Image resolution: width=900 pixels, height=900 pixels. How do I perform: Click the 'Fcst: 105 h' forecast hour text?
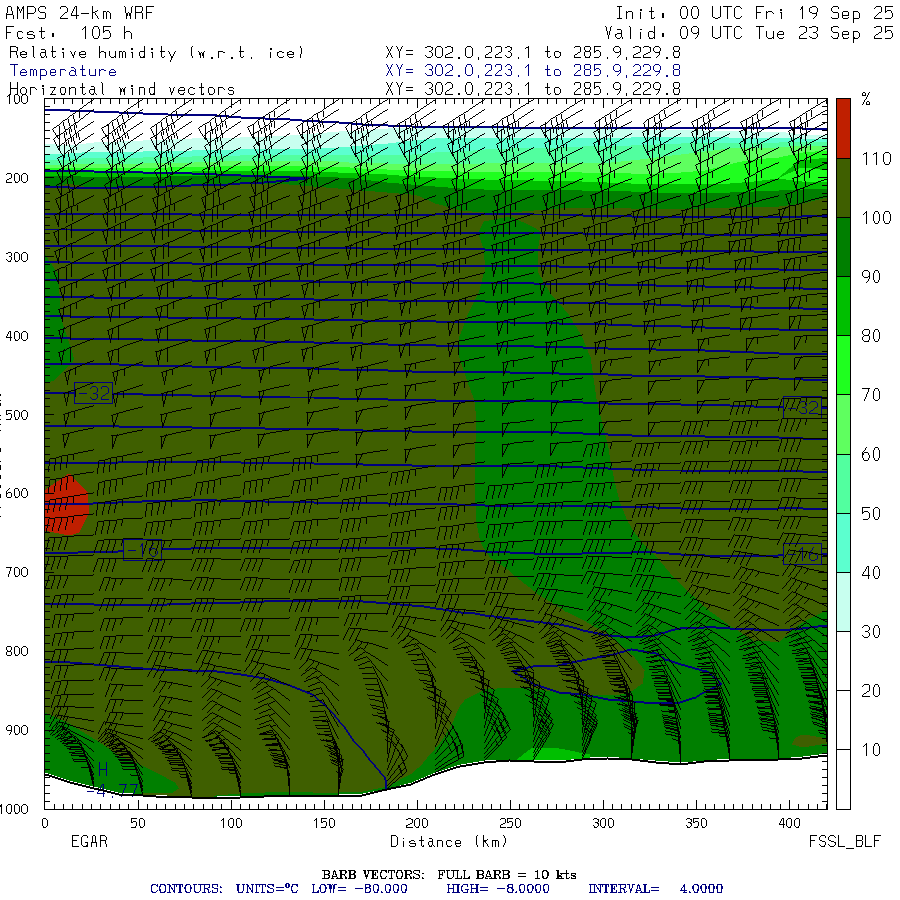click(x=69, y=33)
